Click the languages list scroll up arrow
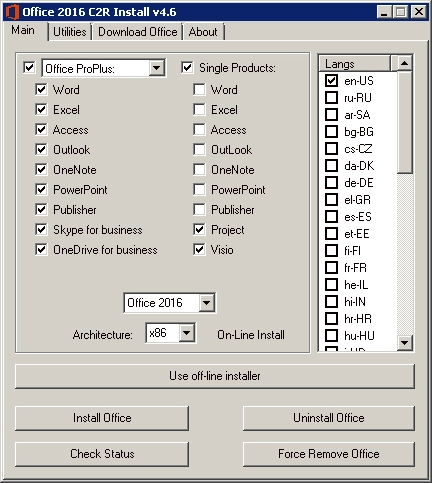 pyautogui.click(x=405, y=63)
